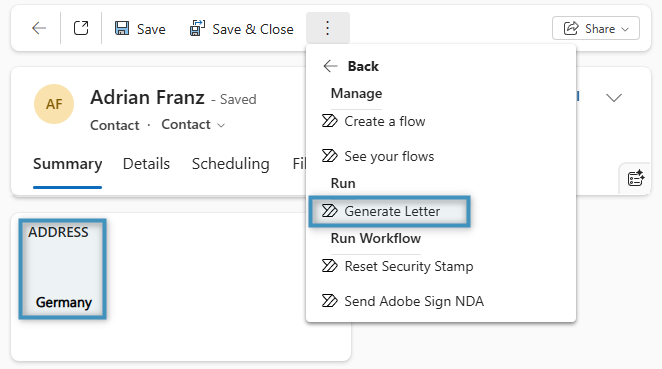Open record in new window icon

point(81,28)
